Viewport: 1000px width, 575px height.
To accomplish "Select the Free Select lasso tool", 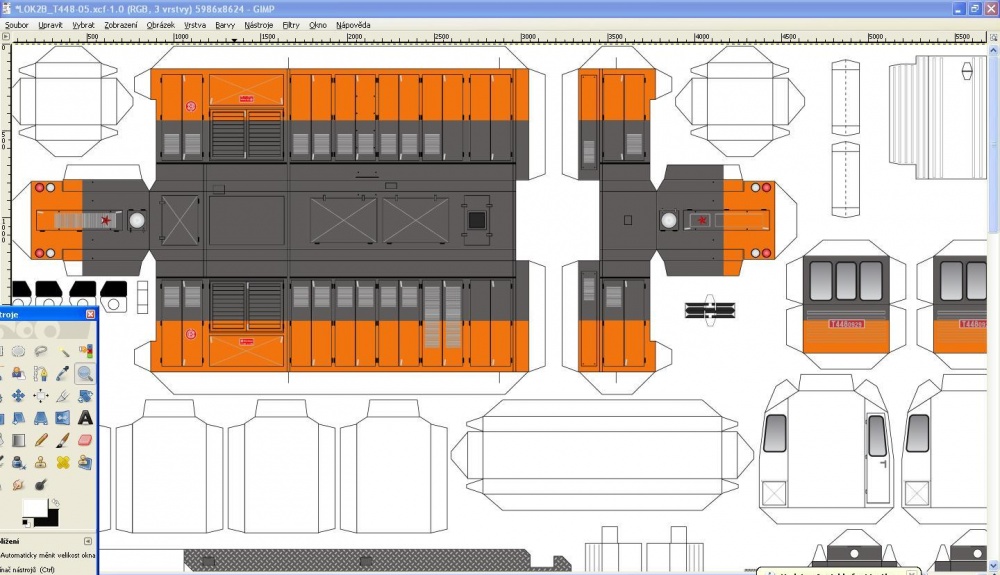I will 41,351.
